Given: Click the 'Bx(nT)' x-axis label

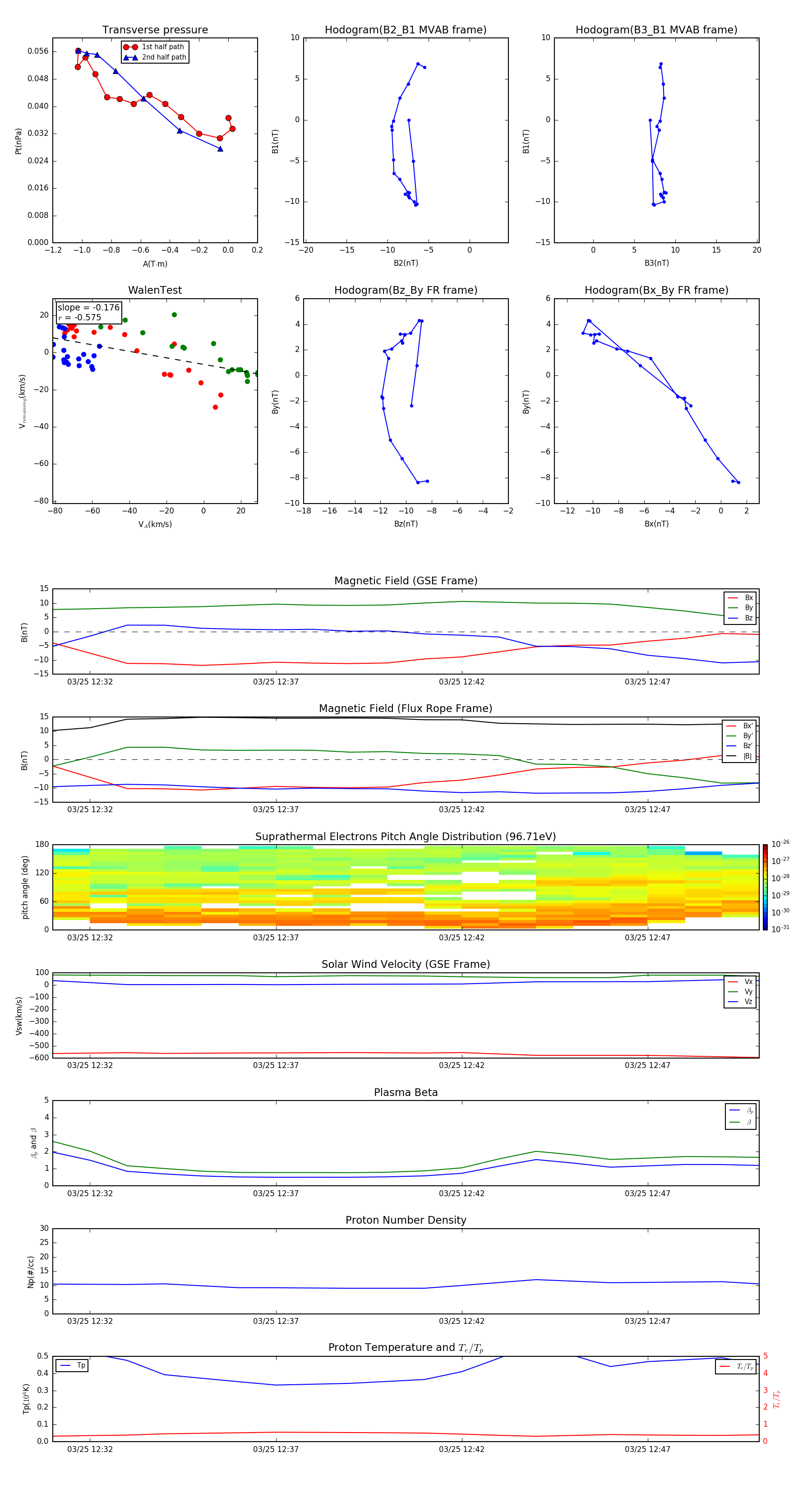Looking at the screenshot, I should pyautogui.click(x=656, y=524).
